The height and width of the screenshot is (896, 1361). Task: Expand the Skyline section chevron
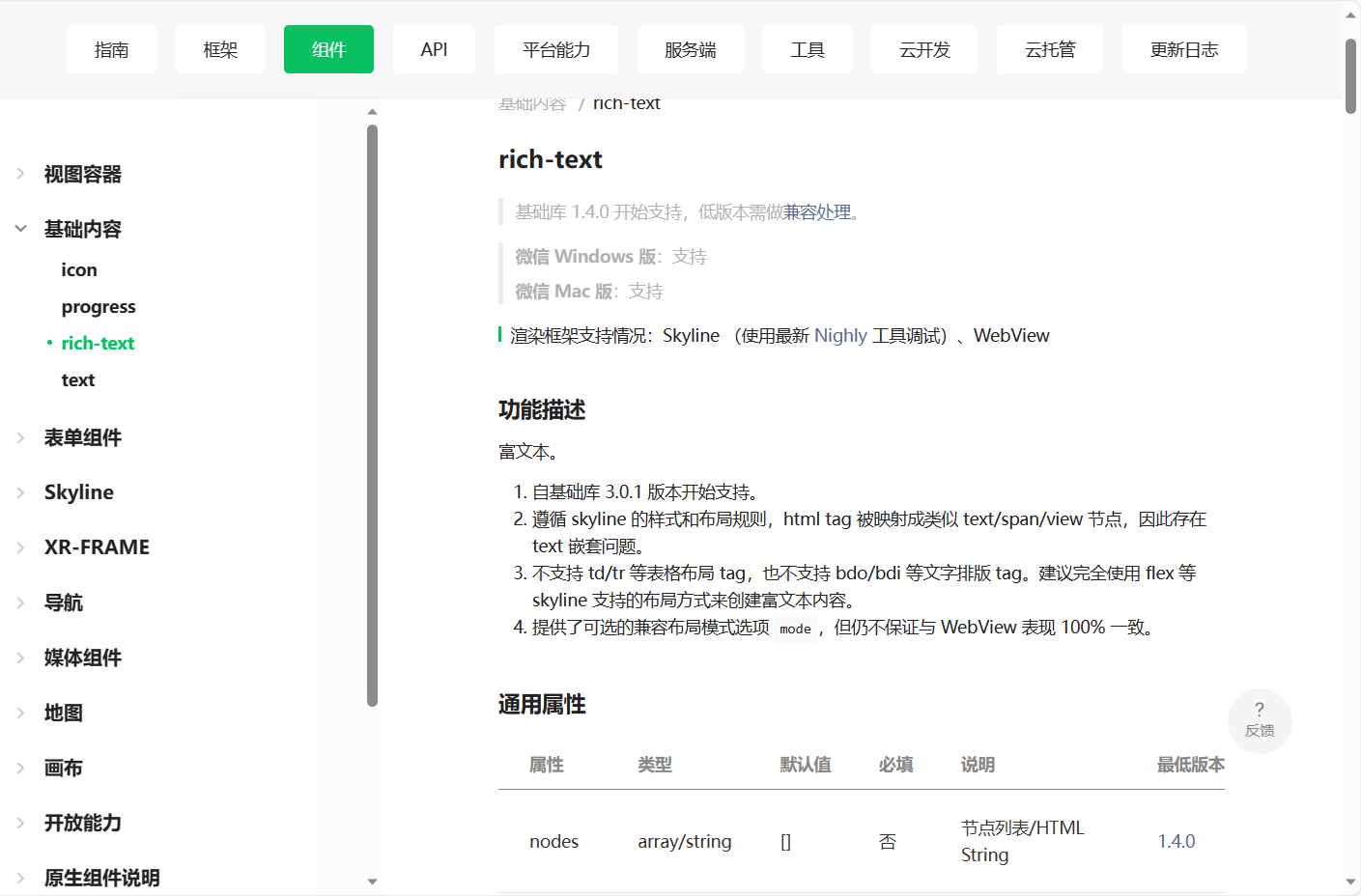20,492
